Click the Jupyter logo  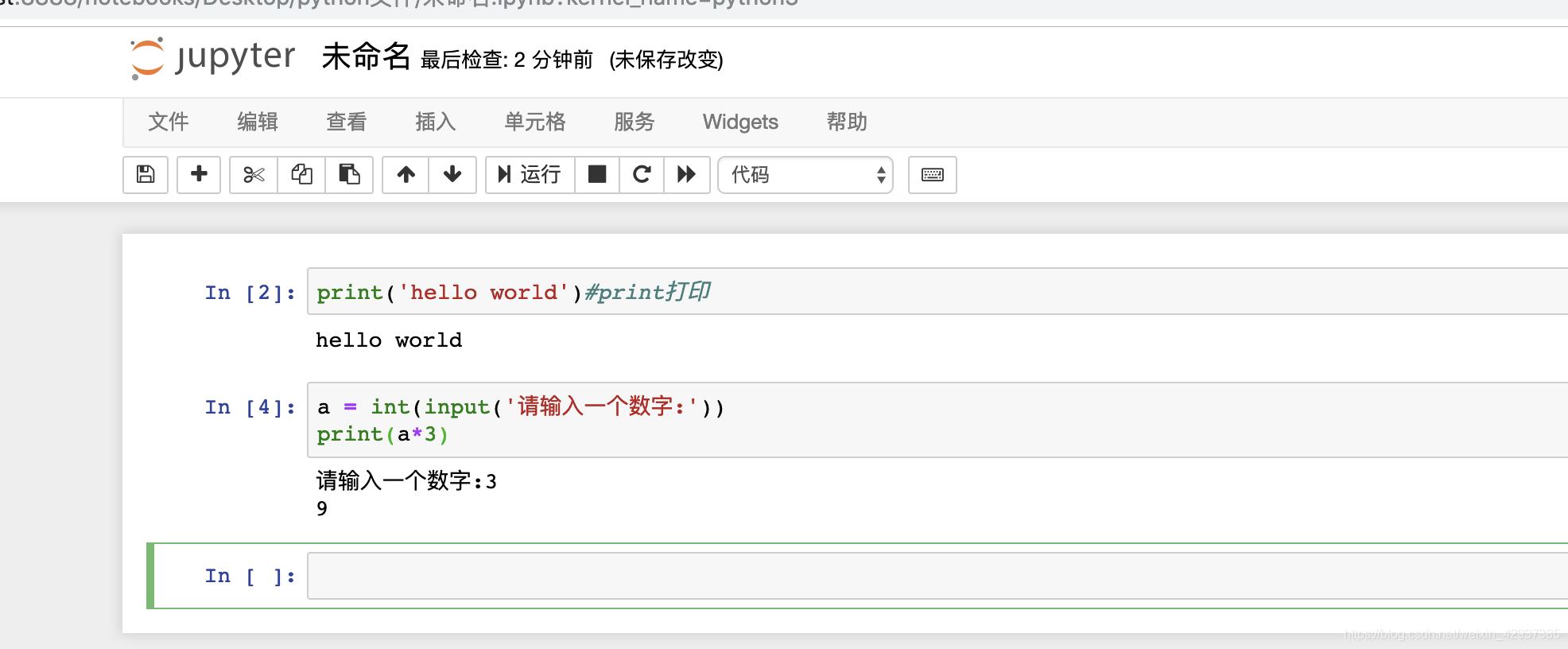[x=213, y=58]
